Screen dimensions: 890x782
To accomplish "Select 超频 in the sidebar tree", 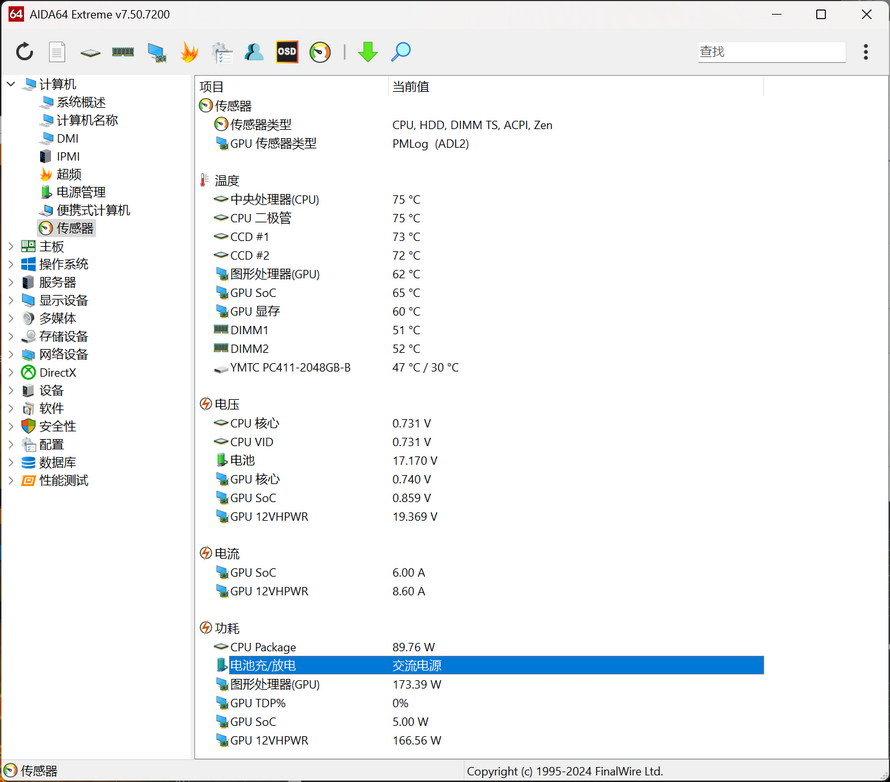I will [68, 174].
